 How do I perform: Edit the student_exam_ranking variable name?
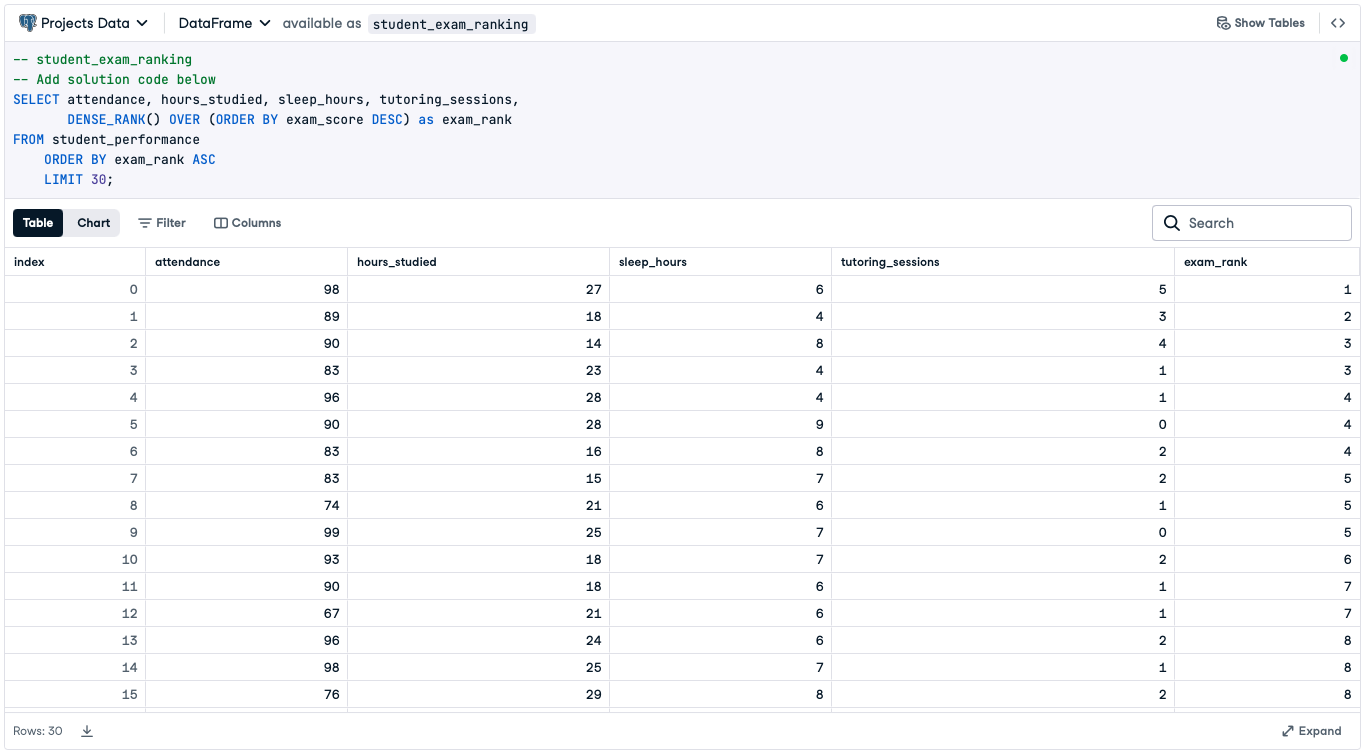[x=451, y=24]
